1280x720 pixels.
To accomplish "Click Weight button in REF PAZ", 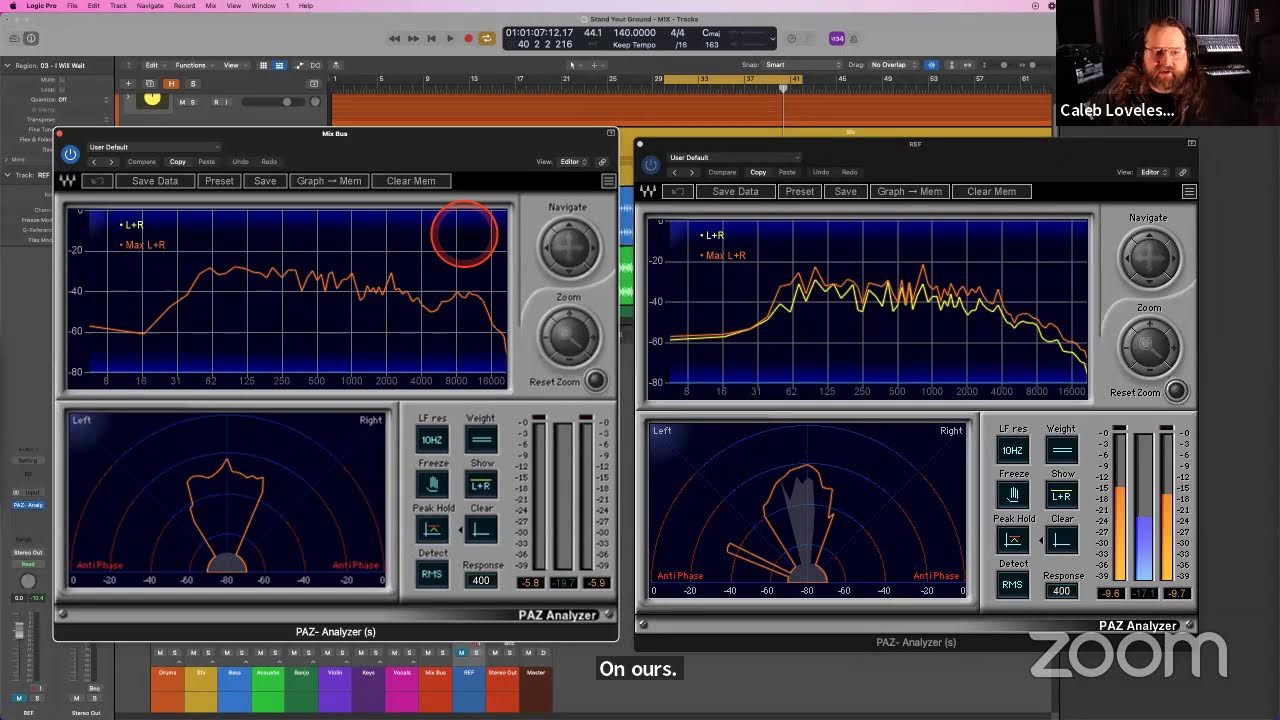I will point(1061,450).
